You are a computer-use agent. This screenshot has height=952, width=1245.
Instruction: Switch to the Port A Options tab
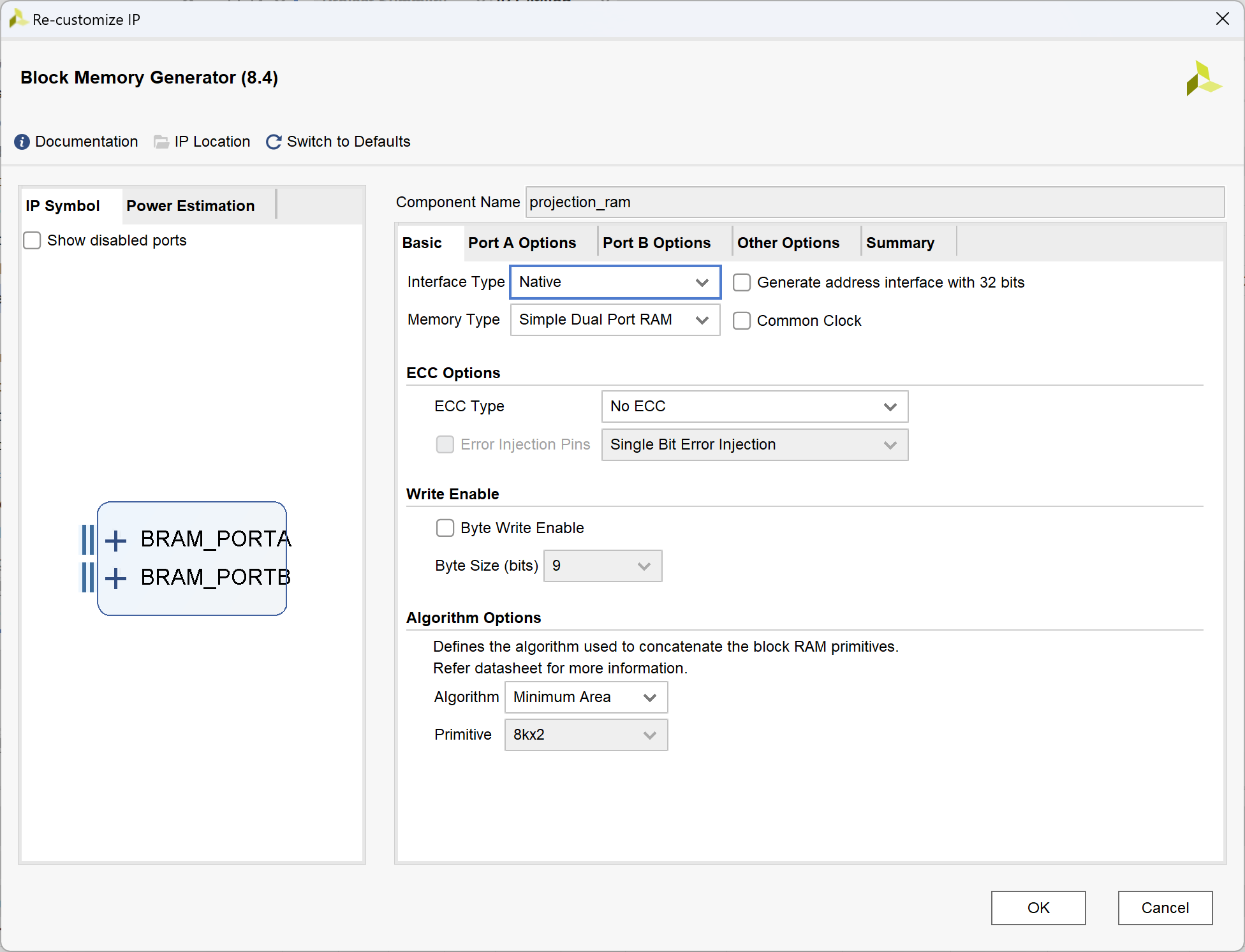[x=522, y=243]
